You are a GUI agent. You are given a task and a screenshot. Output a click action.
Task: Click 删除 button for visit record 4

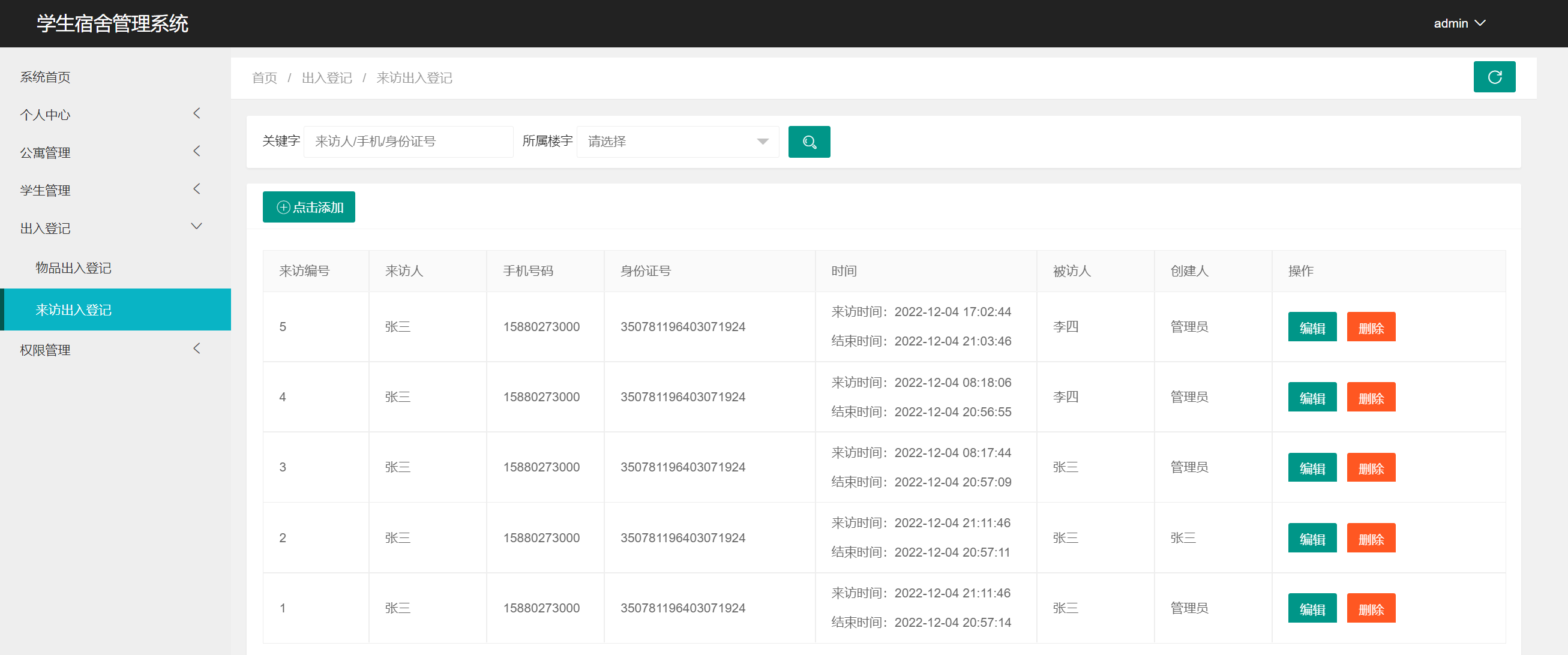click(x=1370, y=398)
